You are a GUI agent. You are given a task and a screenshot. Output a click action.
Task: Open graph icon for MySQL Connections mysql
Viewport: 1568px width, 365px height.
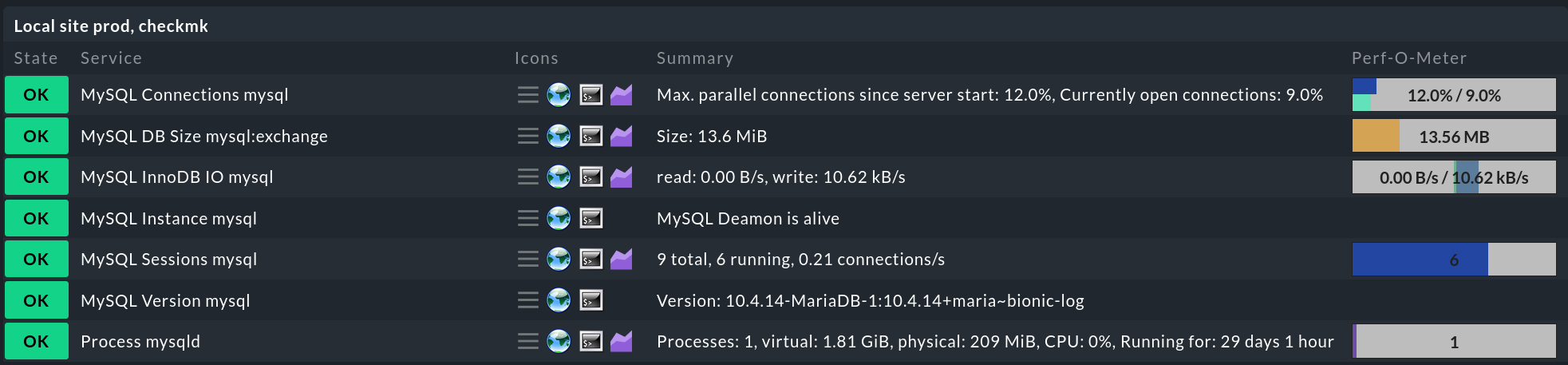pos(621,95)
